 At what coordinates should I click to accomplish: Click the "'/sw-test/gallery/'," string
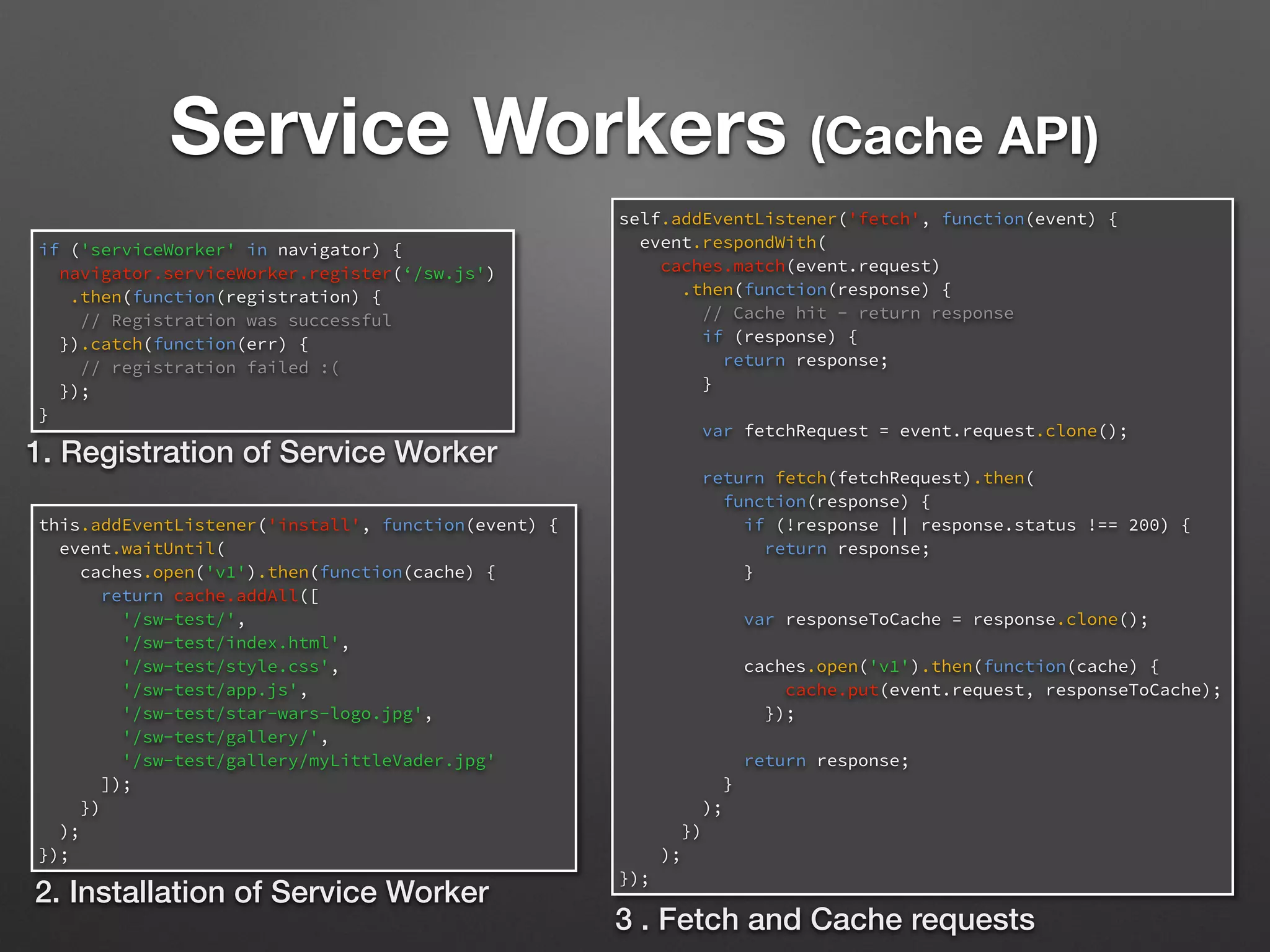pos(226,737)
